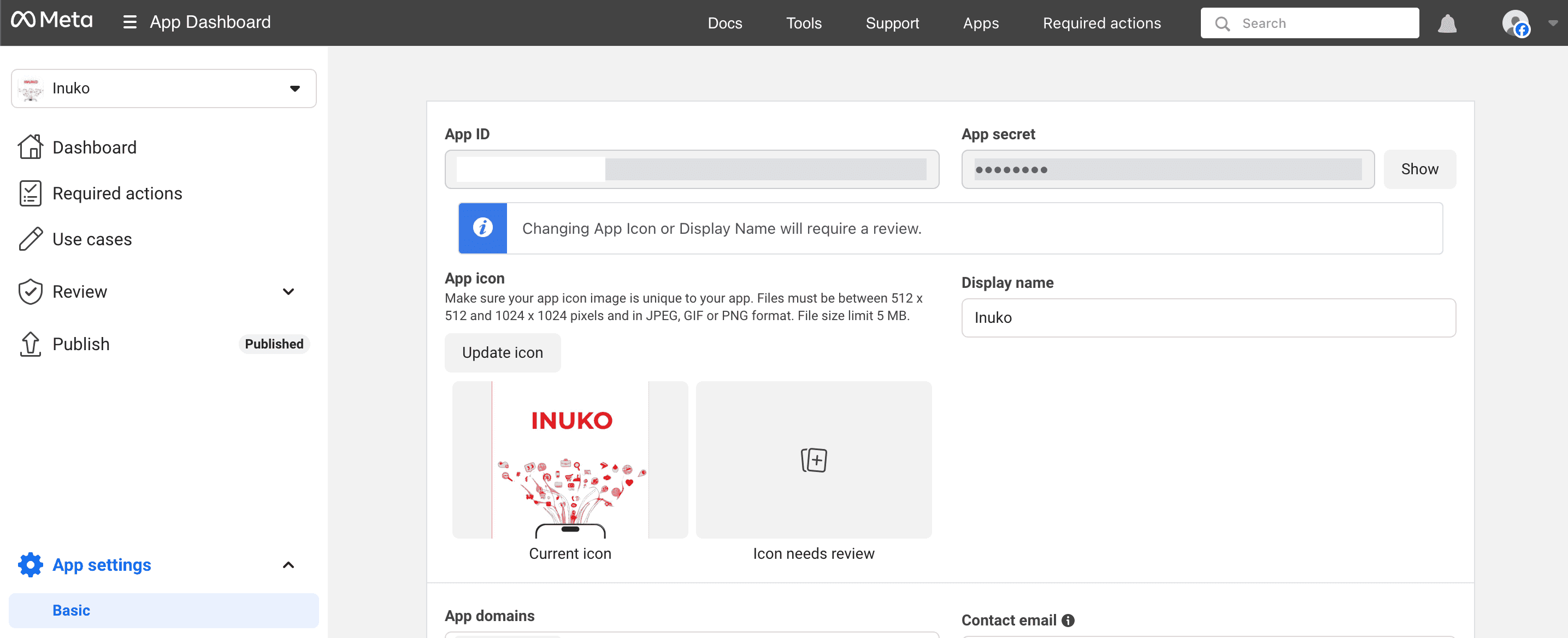1568x638 pixels.
Task: Click the blue info icon in review notice
Action: pos(483,228)
